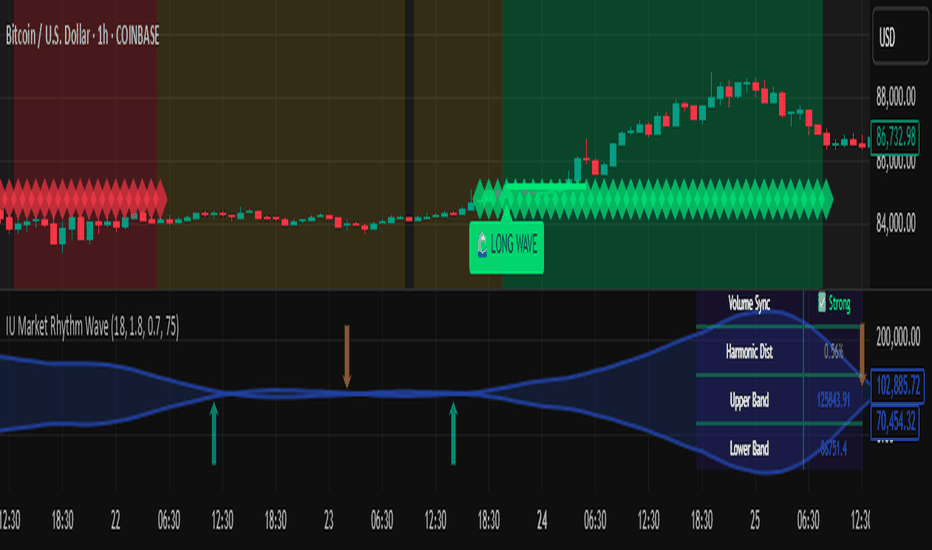The image size is (932, 550).
Task: Click the 06:30 time label following 22
Action: click(x=169, y=520)
